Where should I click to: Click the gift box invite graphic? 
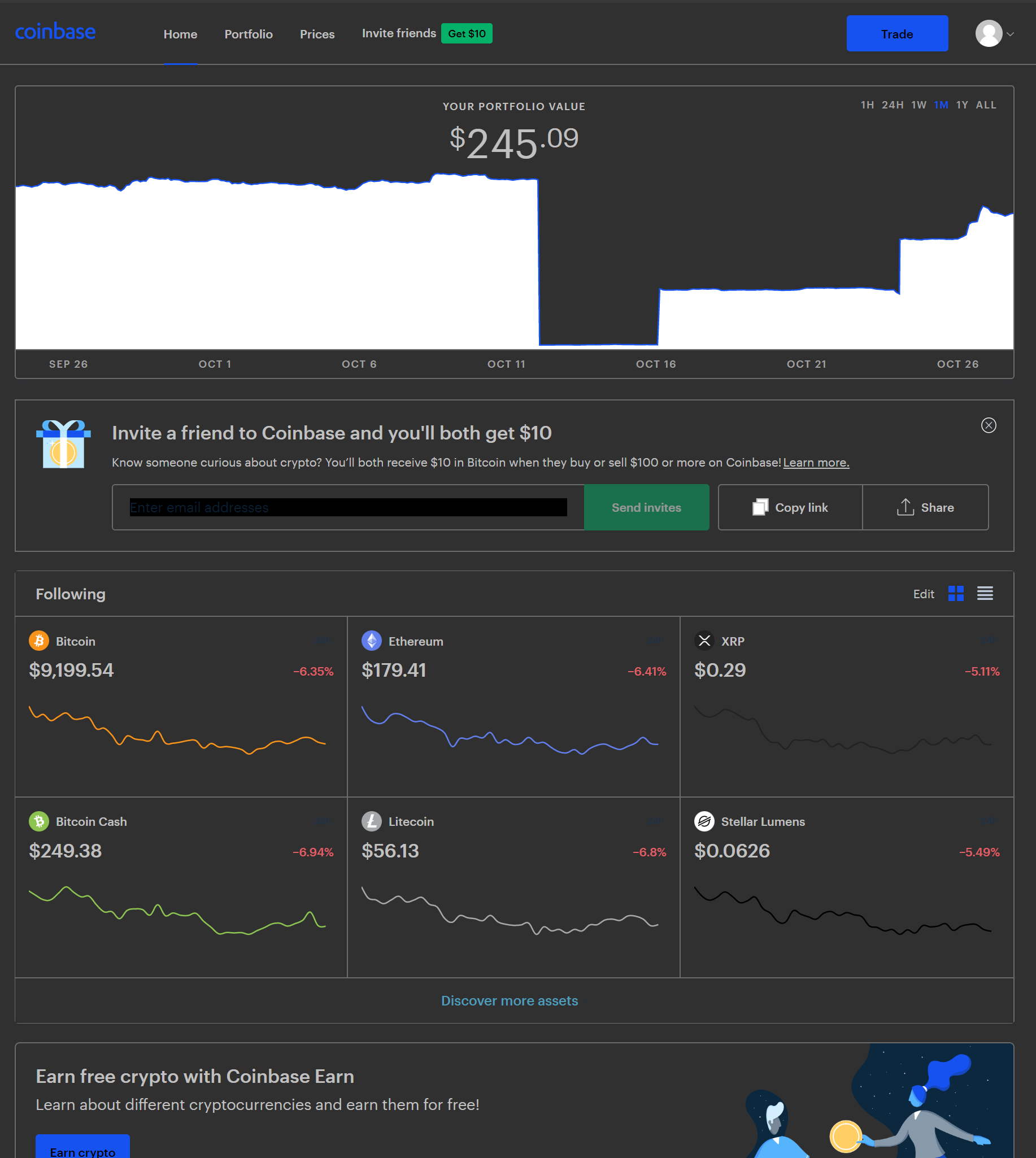(x=64, y=445)
